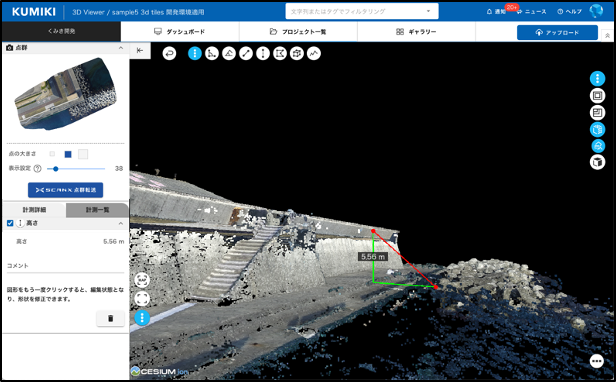Click the 表示設定 slider track
Viewport: 616px width, 382px height.
pyautogui.click(x=76, y=169)
